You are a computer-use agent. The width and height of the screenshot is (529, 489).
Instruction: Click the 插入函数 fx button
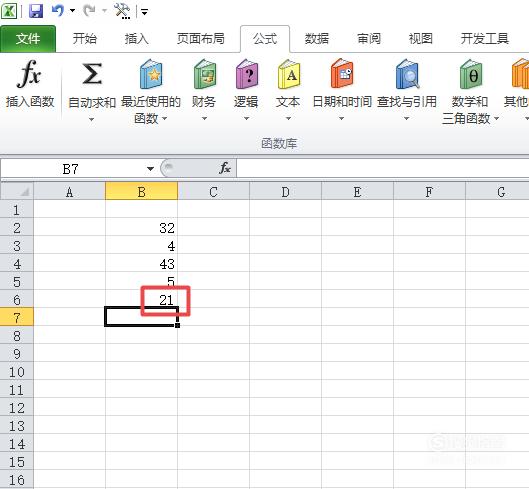coord(30,84)
